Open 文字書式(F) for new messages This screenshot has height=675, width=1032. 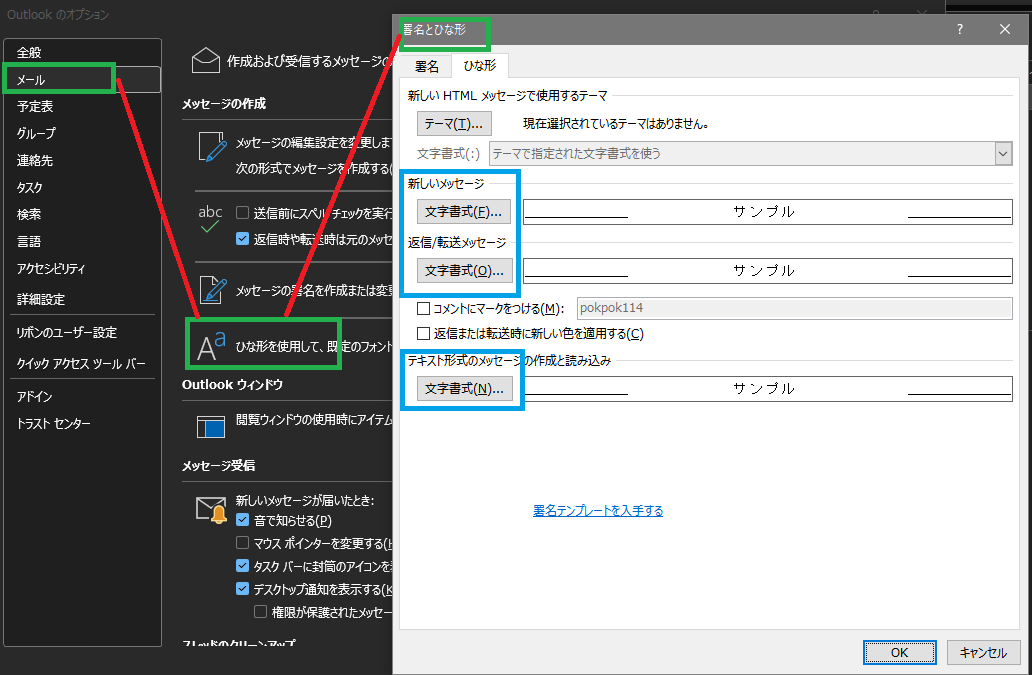[464, 212]
